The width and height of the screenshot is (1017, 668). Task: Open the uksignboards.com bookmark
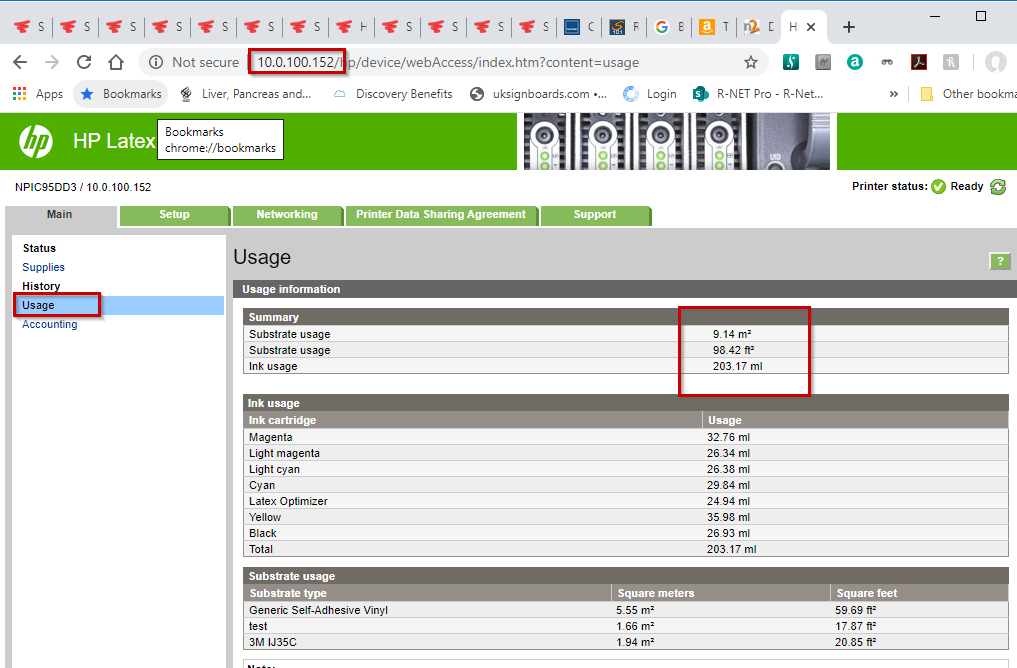(538, 94)
